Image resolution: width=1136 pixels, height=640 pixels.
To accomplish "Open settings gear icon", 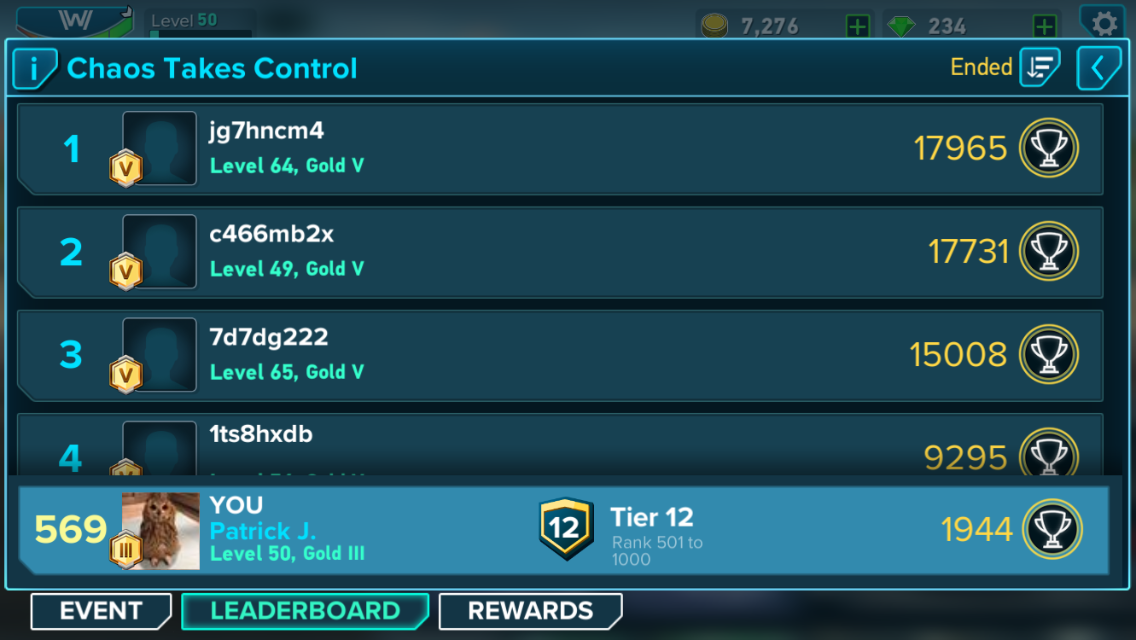I will 1103,23.
